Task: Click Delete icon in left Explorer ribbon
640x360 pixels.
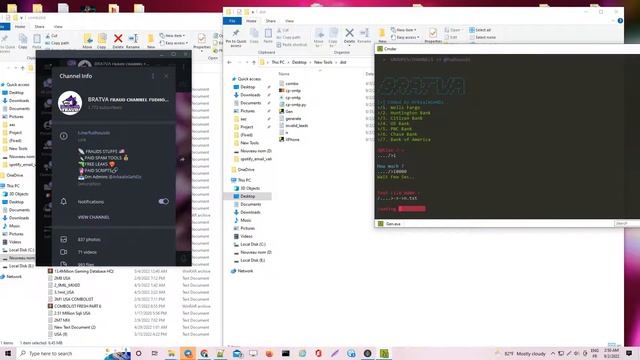Action: pyautogui.click(x=118, y=39)
